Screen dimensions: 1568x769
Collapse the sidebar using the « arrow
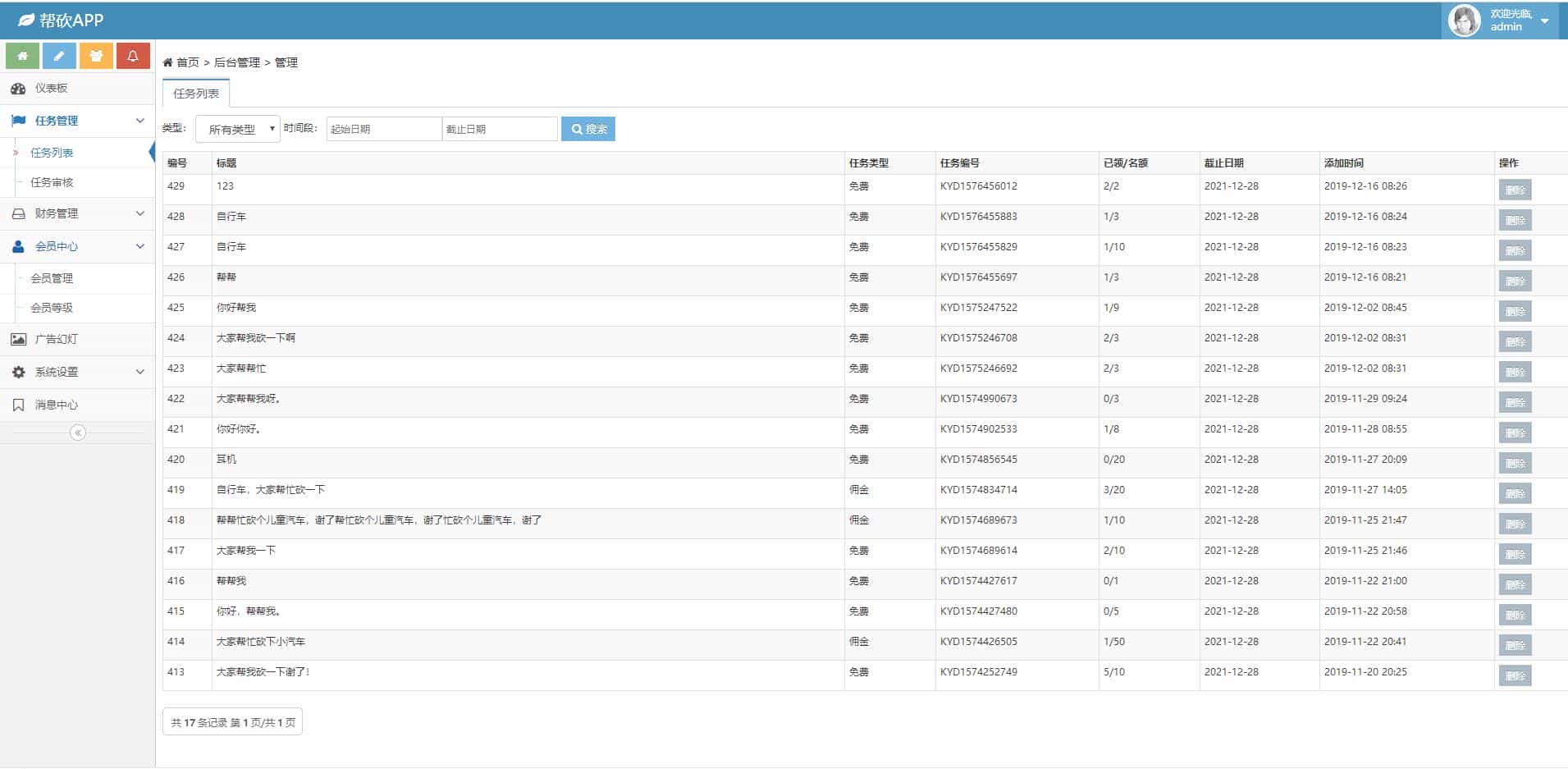[77, 432]
